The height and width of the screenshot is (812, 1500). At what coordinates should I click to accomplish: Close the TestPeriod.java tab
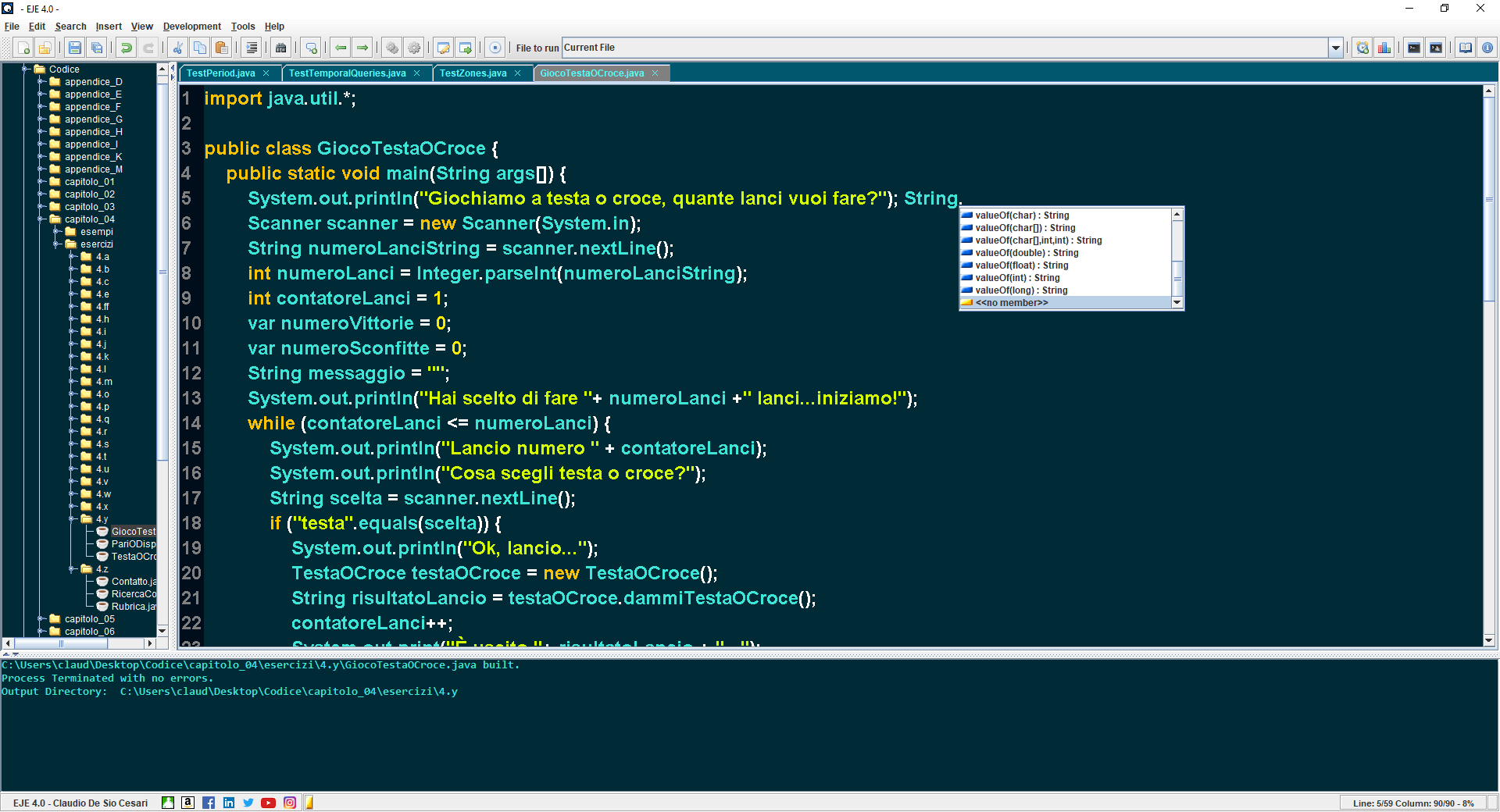(266, 73)
